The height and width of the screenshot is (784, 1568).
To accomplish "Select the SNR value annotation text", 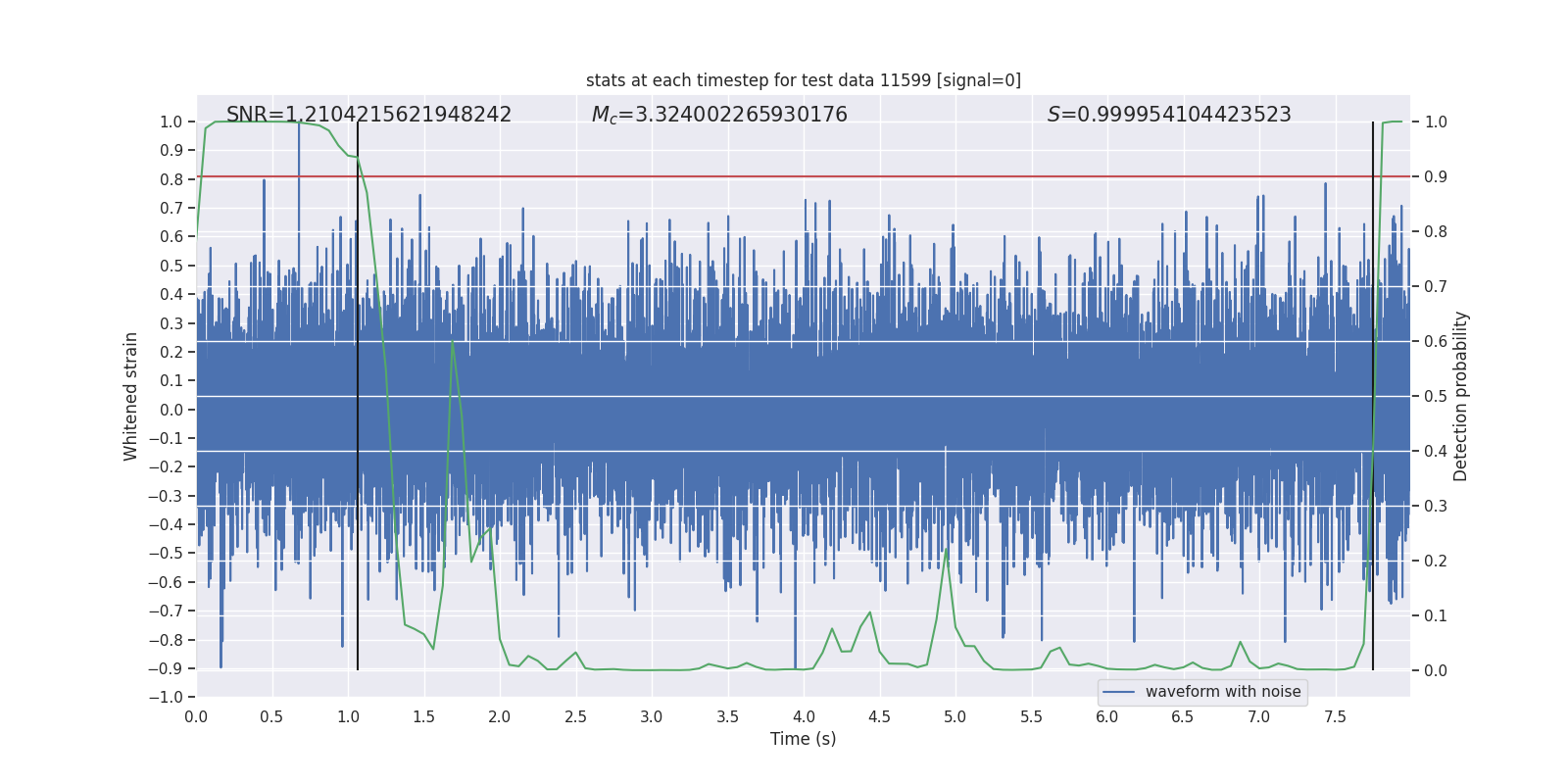I will [368, 115].
